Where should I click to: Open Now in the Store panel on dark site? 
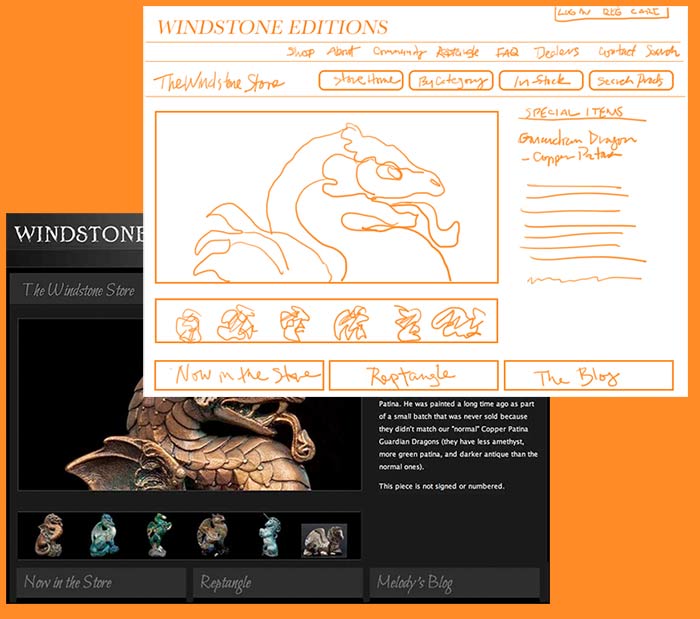pos(101,582)
